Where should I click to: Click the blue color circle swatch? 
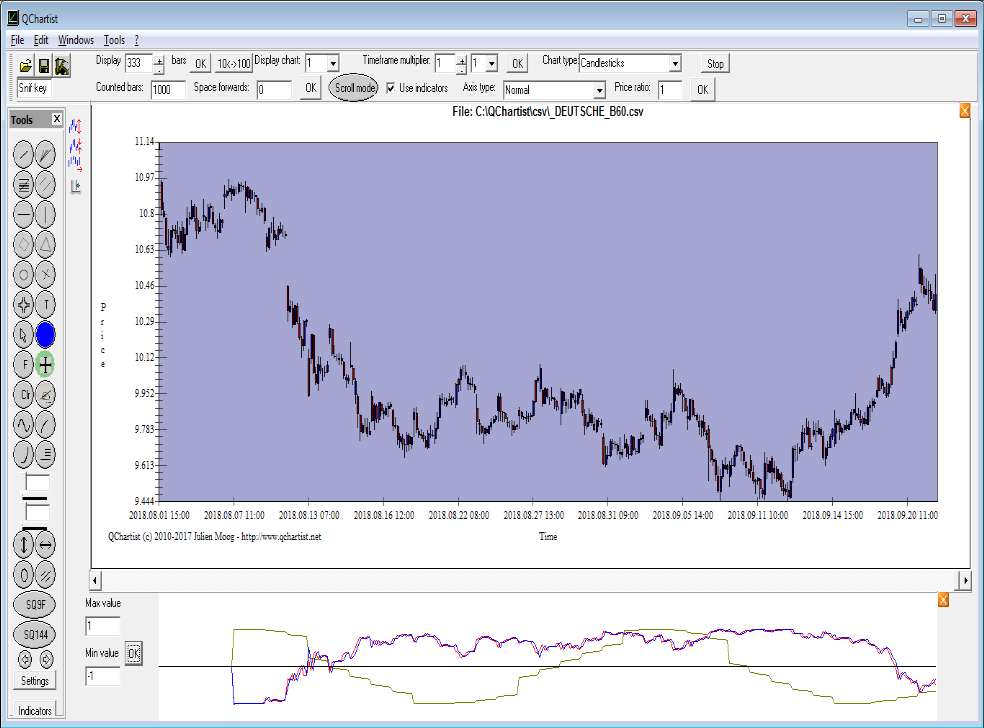tap(46, 335)
